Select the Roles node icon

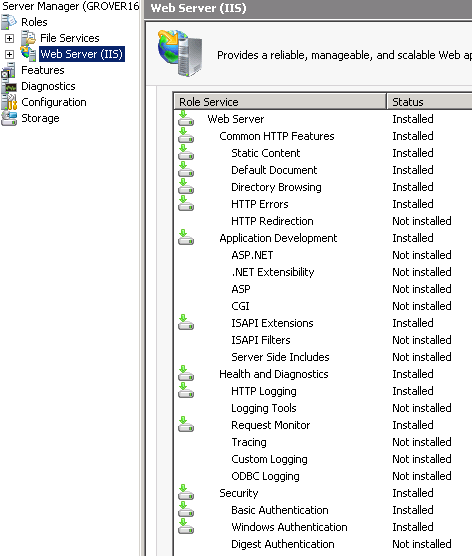coord(9,22)
